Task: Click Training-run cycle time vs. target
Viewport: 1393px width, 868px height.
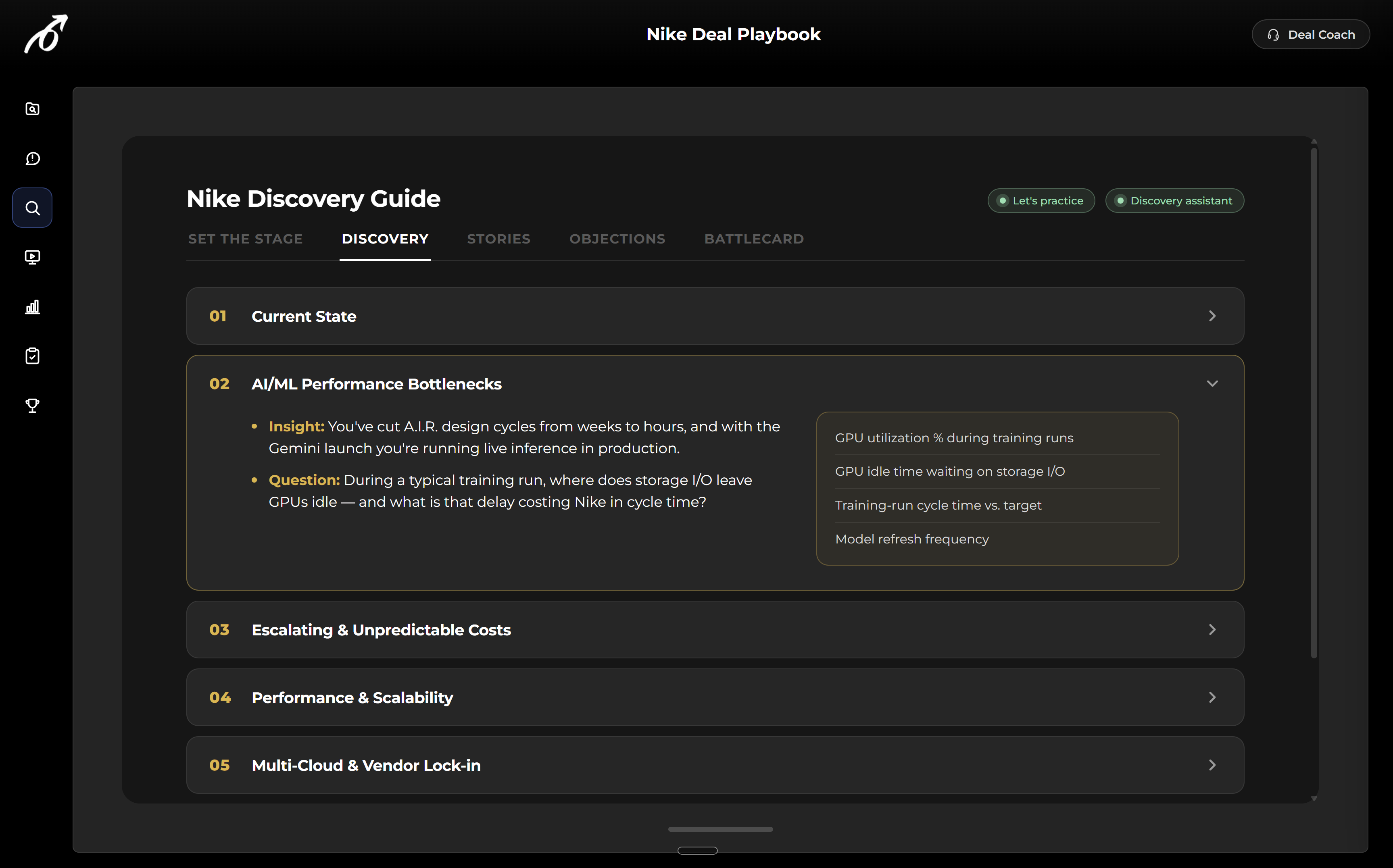Action: click(x=938, y=505)
